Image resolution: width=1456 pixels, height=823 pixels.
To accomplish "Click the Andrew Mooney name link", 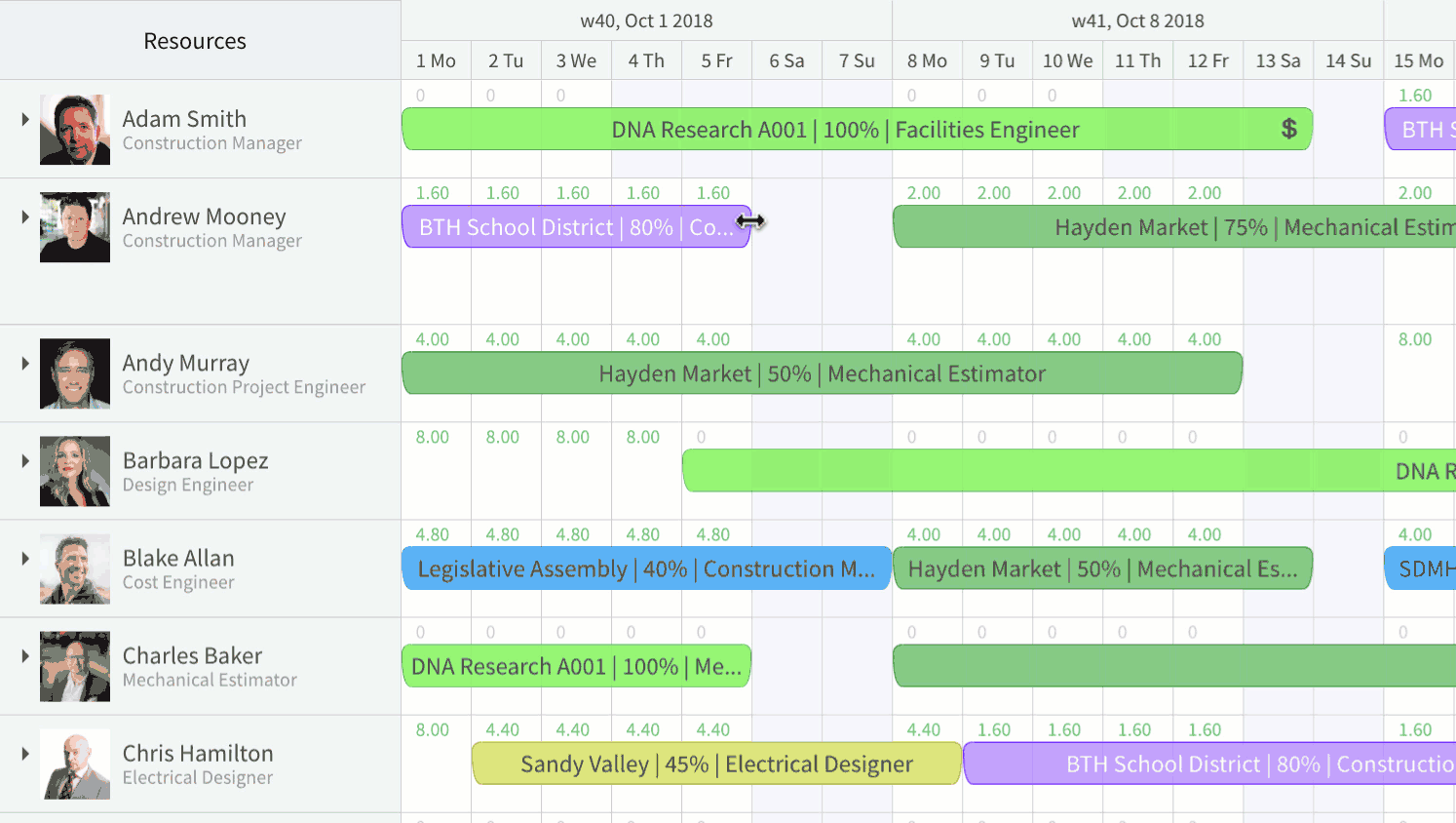I will click(x=204, y=216).
